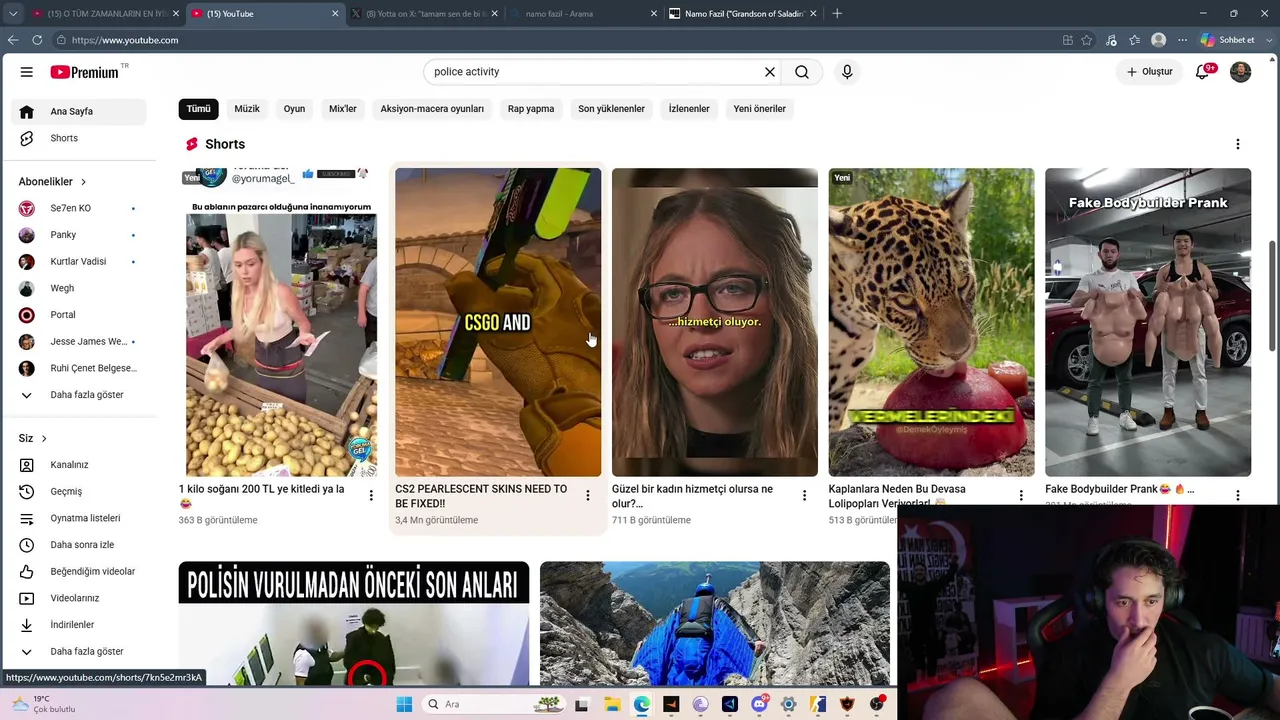Click the Oluştur create button
1280x720 pixels.
point(1149,72)
